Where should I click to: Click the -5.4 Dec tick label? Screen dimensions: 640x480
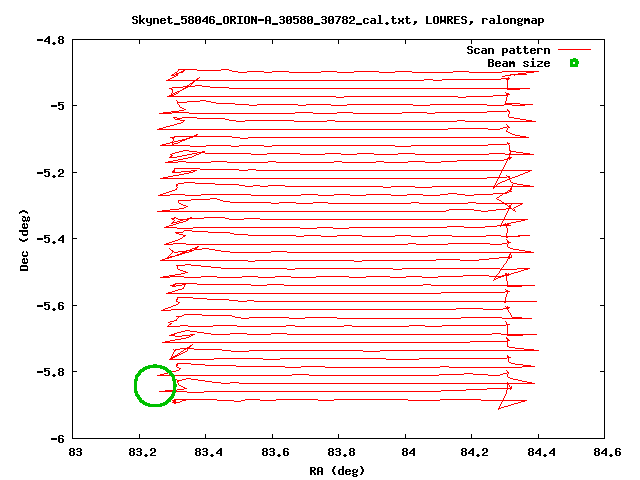pos(51,238)
